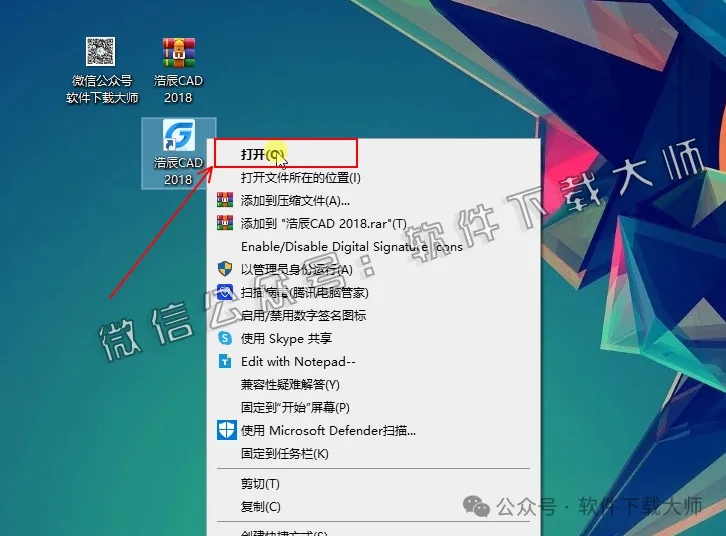This screenshot has height=536, width=726.
Task: Click the Notepad-- icon in context menu
Action: pyautogui.click(x=225, y=361)
